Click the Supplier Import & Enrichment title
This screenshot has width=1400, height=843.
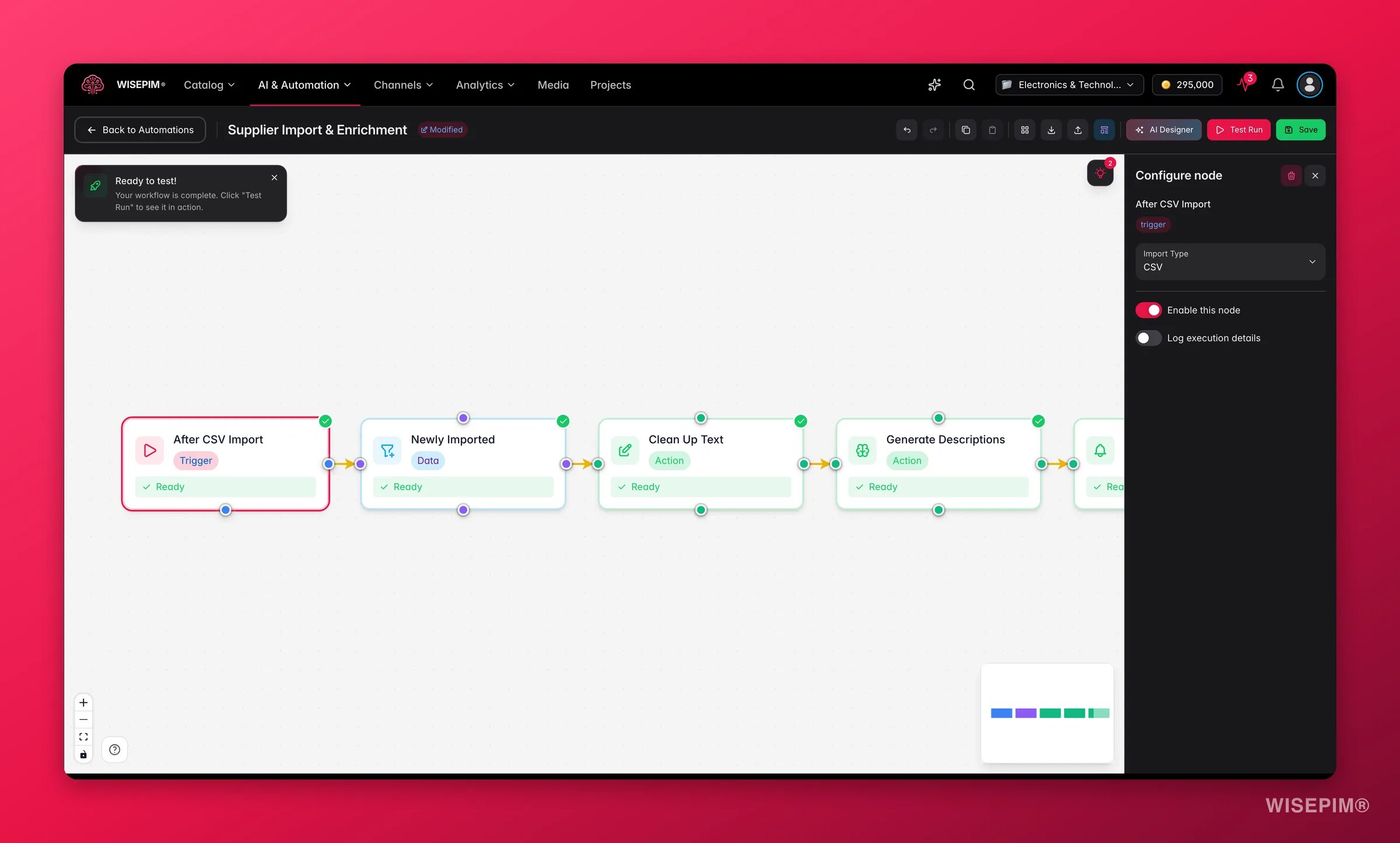(x=317, y=130)
